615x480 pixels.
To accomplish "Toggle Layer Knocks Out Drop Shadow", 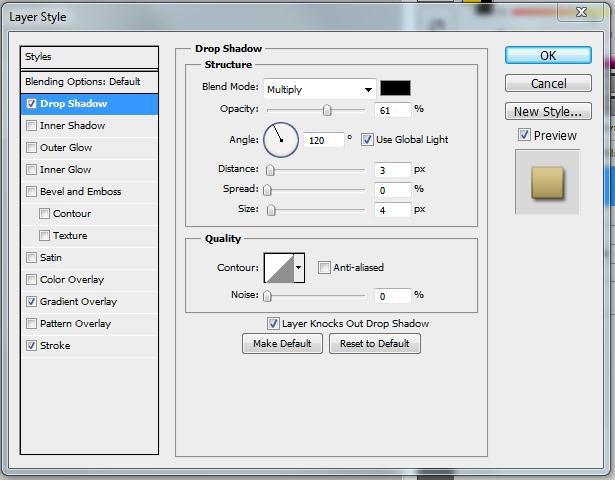I will pyautogui.click(x=273, y=324).
